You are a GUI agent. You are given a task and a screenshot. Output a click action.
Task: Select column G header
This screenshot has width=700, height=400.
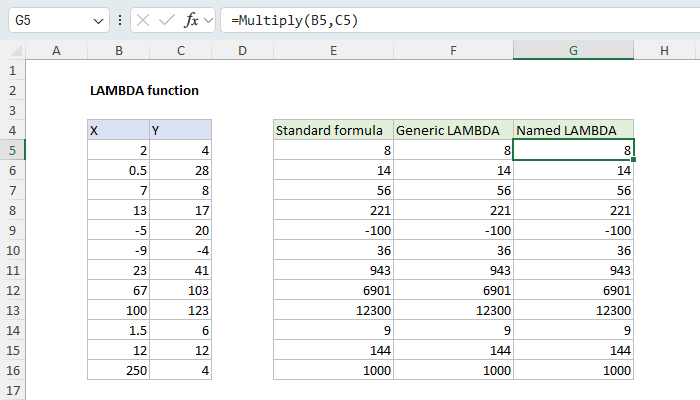pos(574,50)
